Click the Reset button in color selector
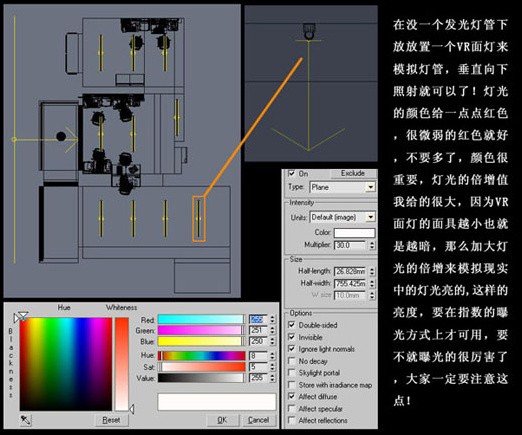 click(111, 420)
